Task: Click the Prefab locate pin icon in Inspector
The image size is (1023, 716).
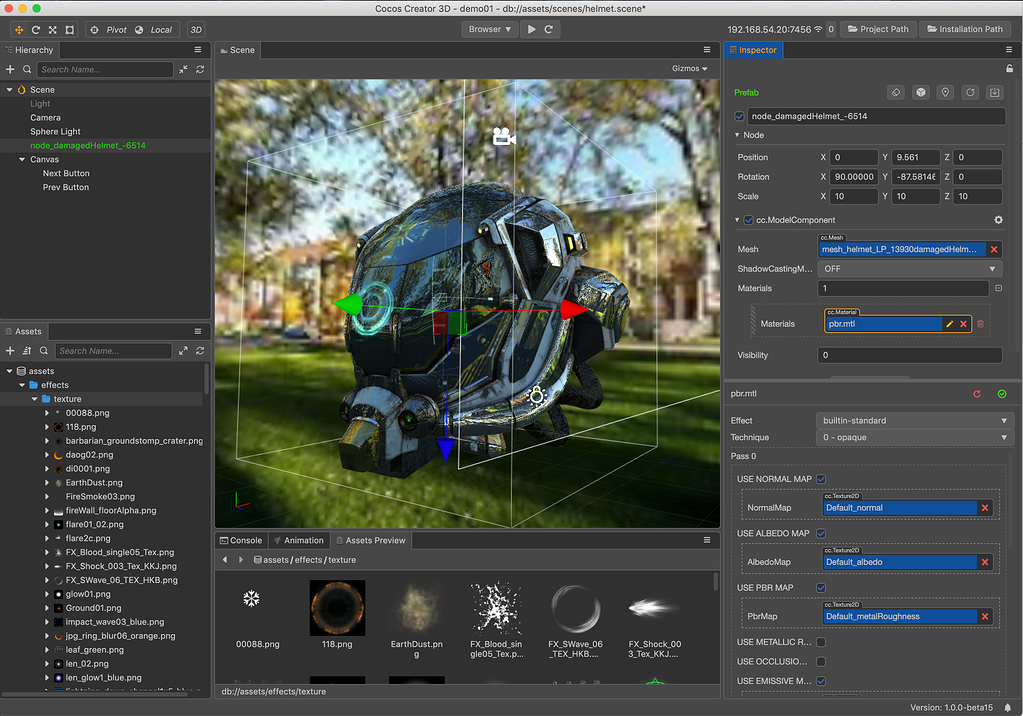Action: coord(944,92)
